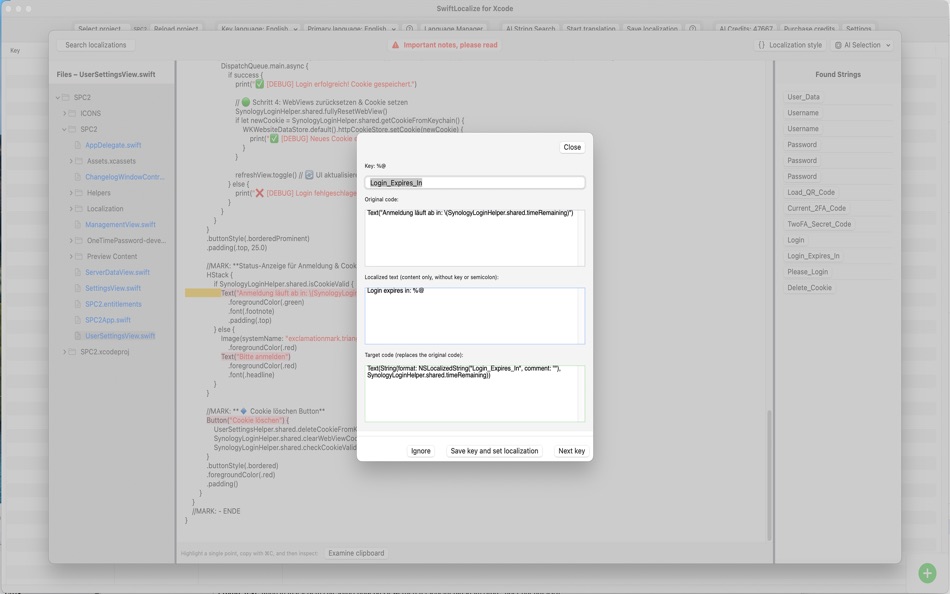Click the Save localization toolbar button
The height and width of the screenshot is (594, 950).
click(x=652, y=28)
